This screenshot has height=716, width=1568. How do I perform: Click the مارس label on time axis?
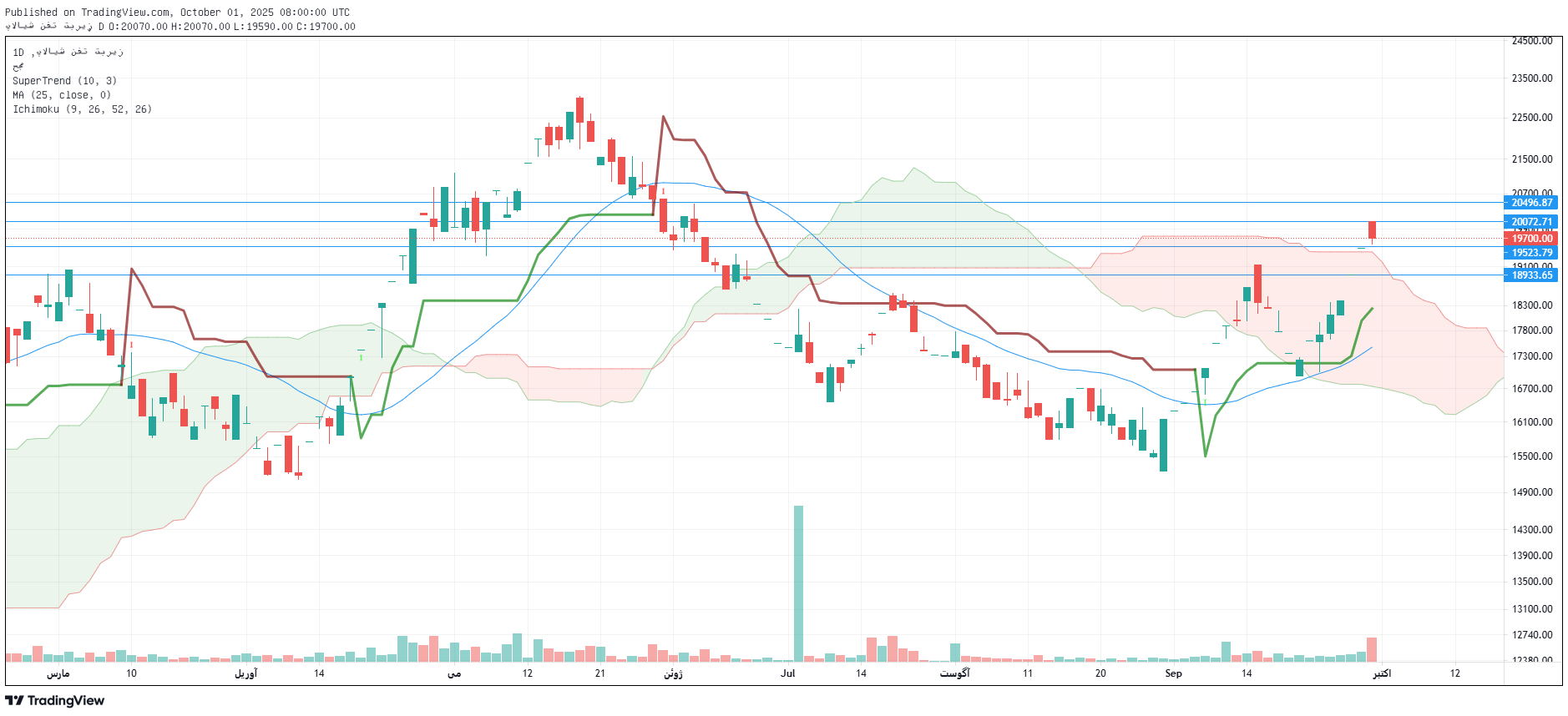pyautogui.click(x=58, y=673)
